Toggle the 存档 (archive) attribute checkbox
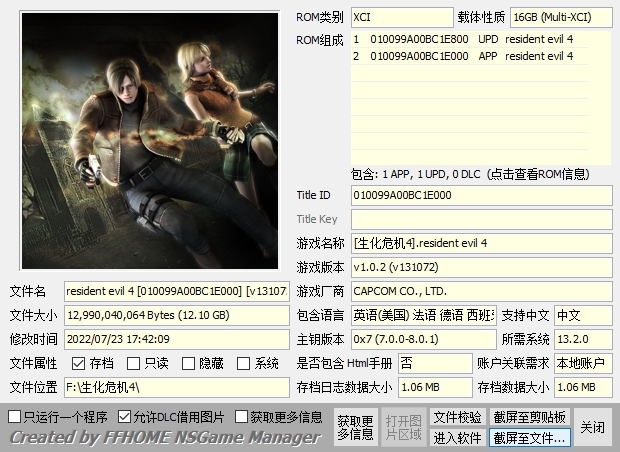Viewport: 620px width, 452px height. pos(79,364)
